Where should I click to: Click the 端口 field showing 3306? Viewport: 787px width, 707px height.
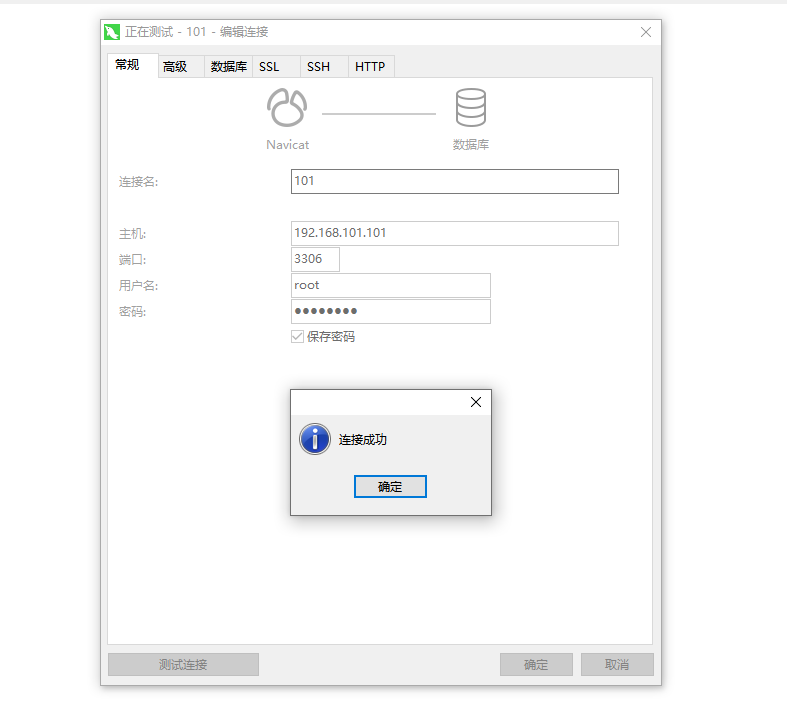[315, 259]
